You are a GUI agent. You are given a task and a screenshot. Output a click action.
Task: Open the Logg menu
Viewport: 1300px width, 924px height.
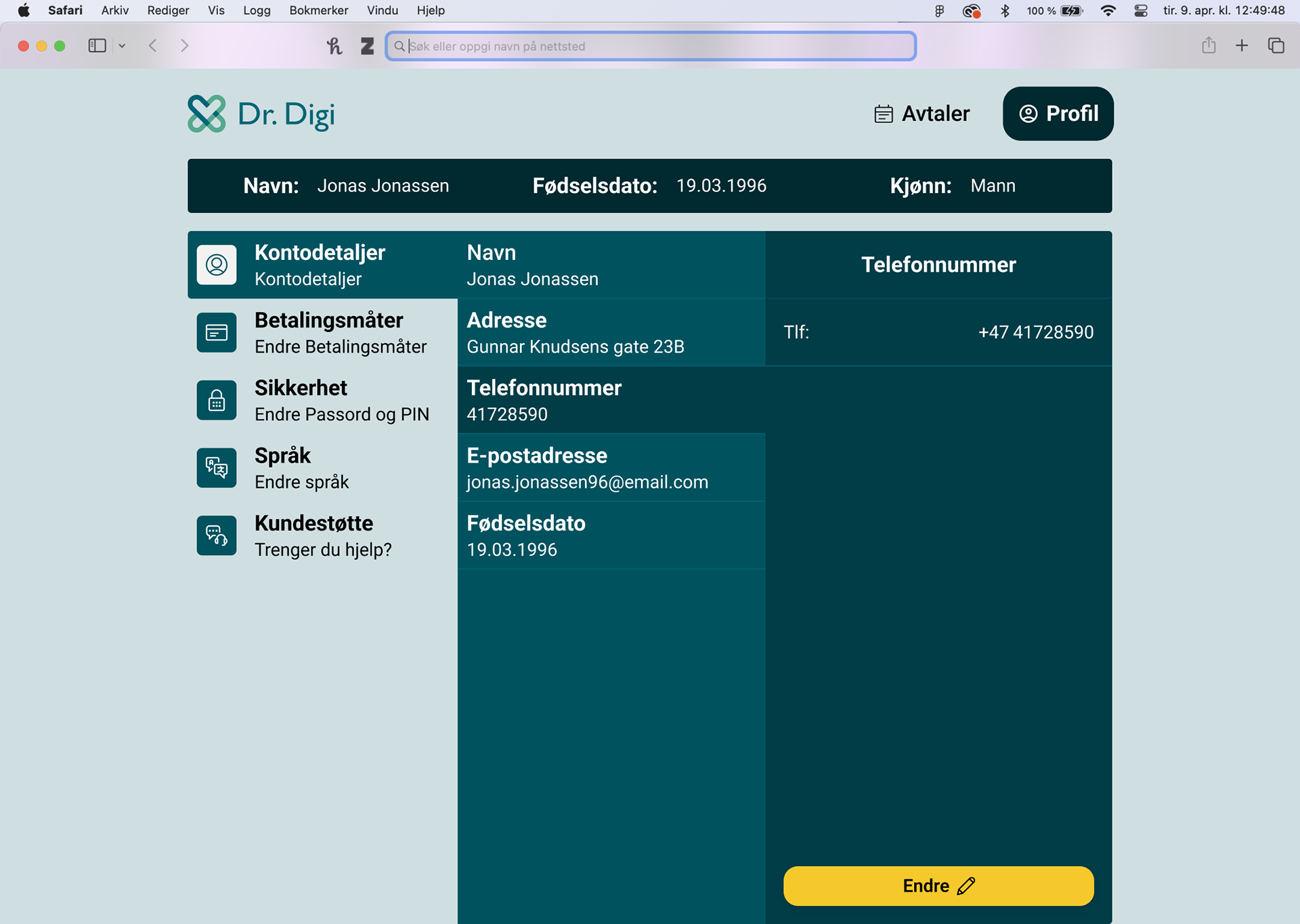coord(257,10)
